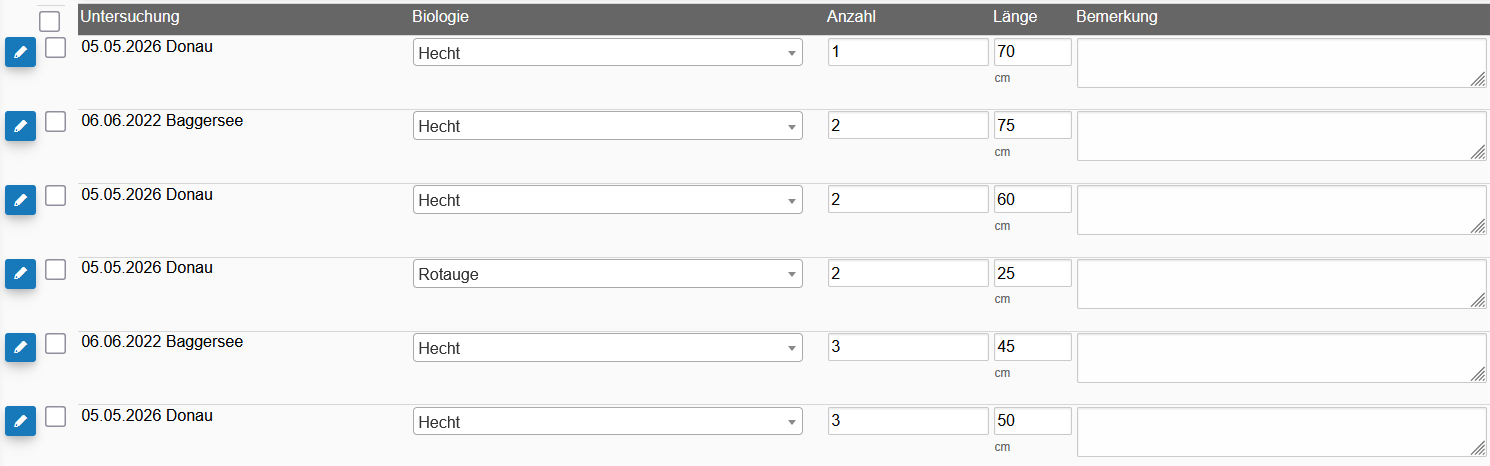Open Biologie dropdown for Hecht 50 cm row

607,421
